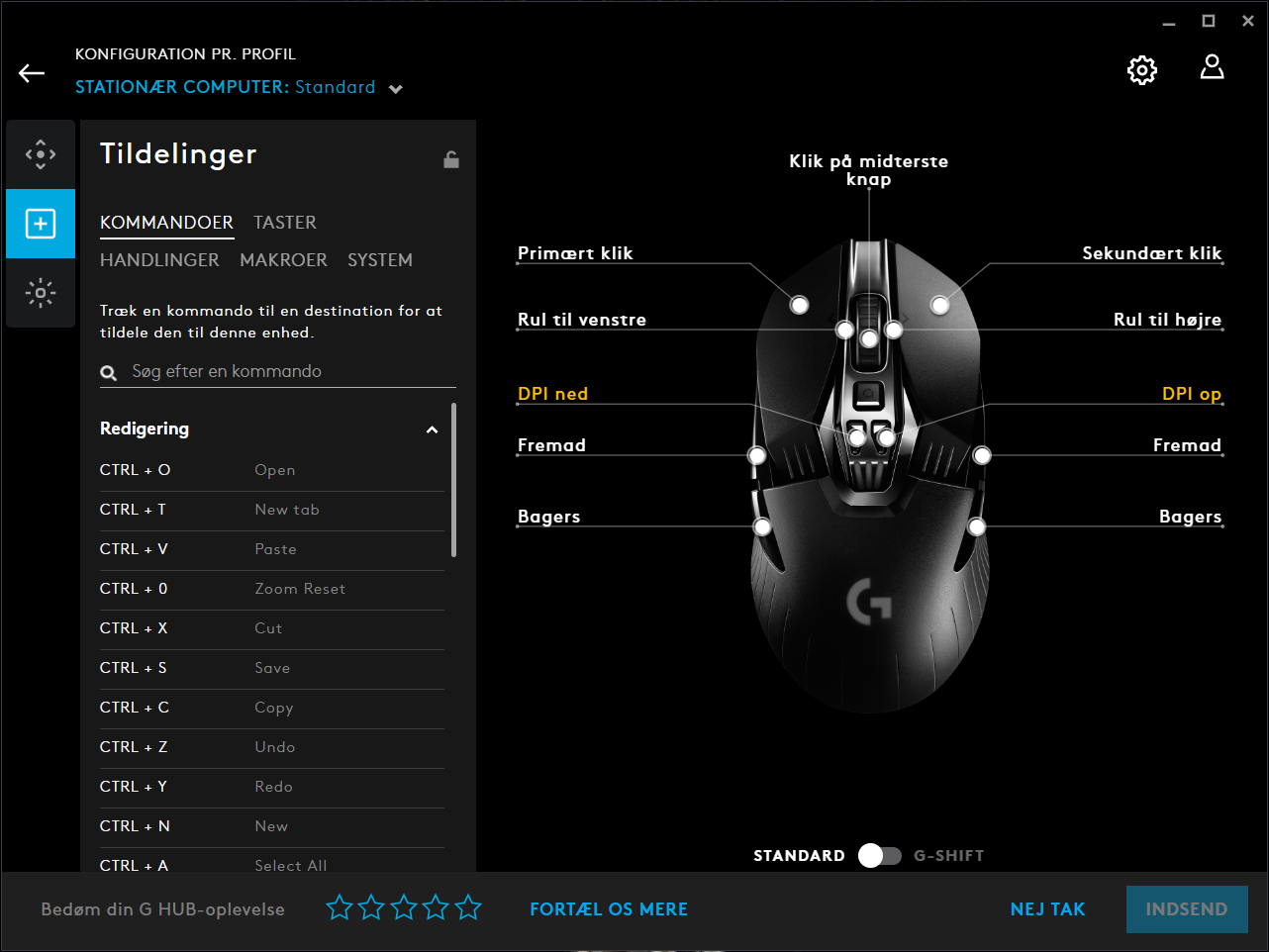Open the user account icon
This screenshot has height=952, width=1269.
[1212, 67]
